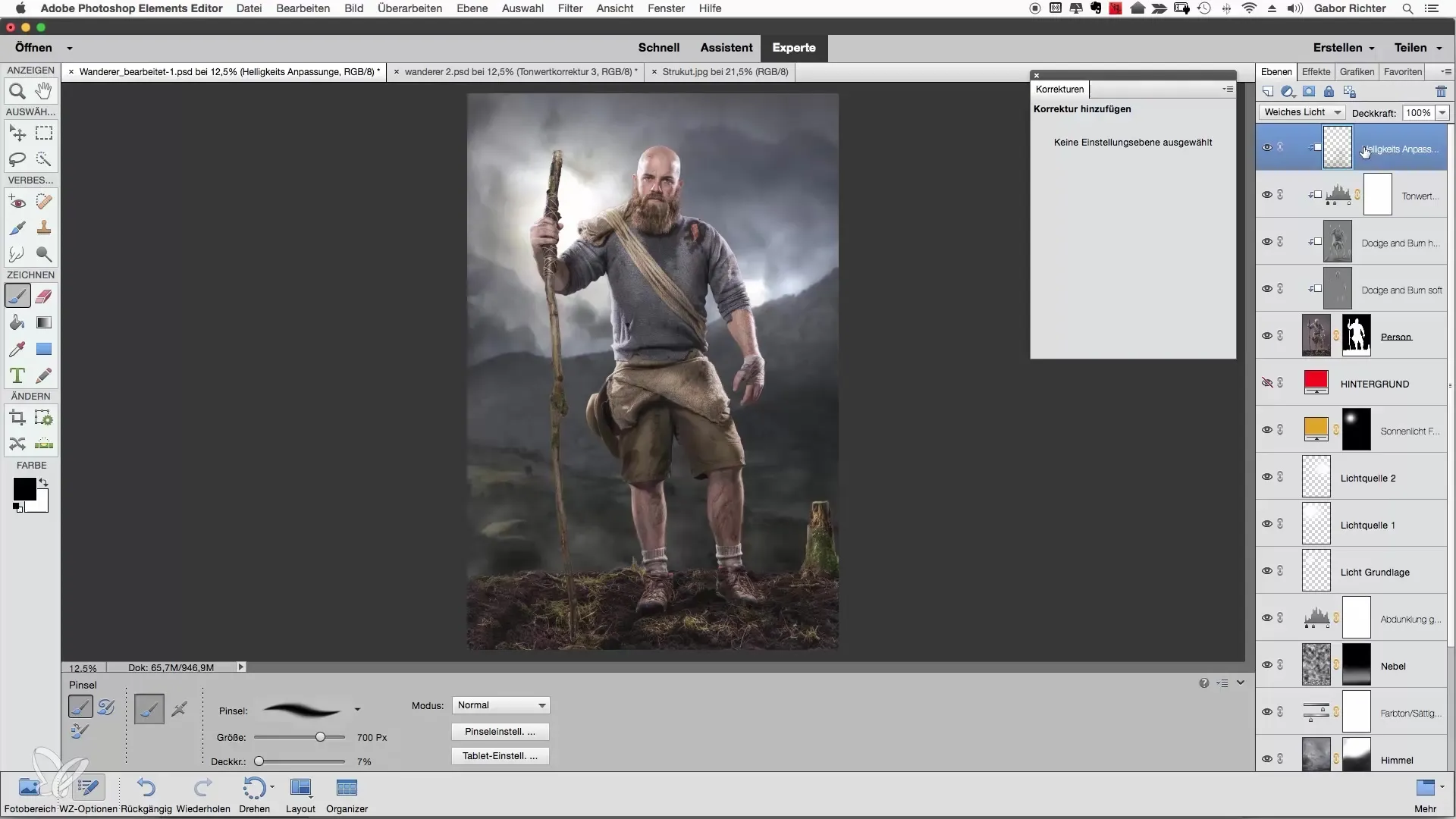The width and height of the screenshot is (1456, 819).
Task: Open the Teilen dropdown
Action: pos(1417,48)
